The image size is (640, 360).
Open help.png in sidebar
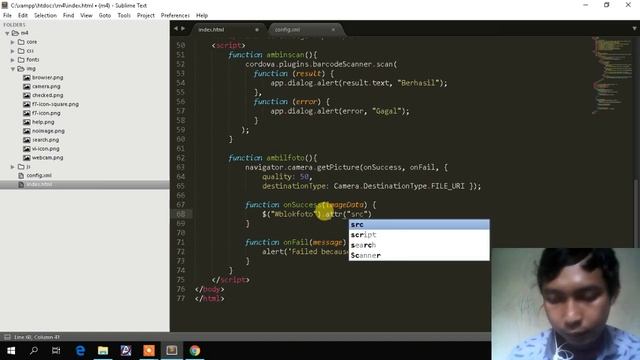pos(43,122)
